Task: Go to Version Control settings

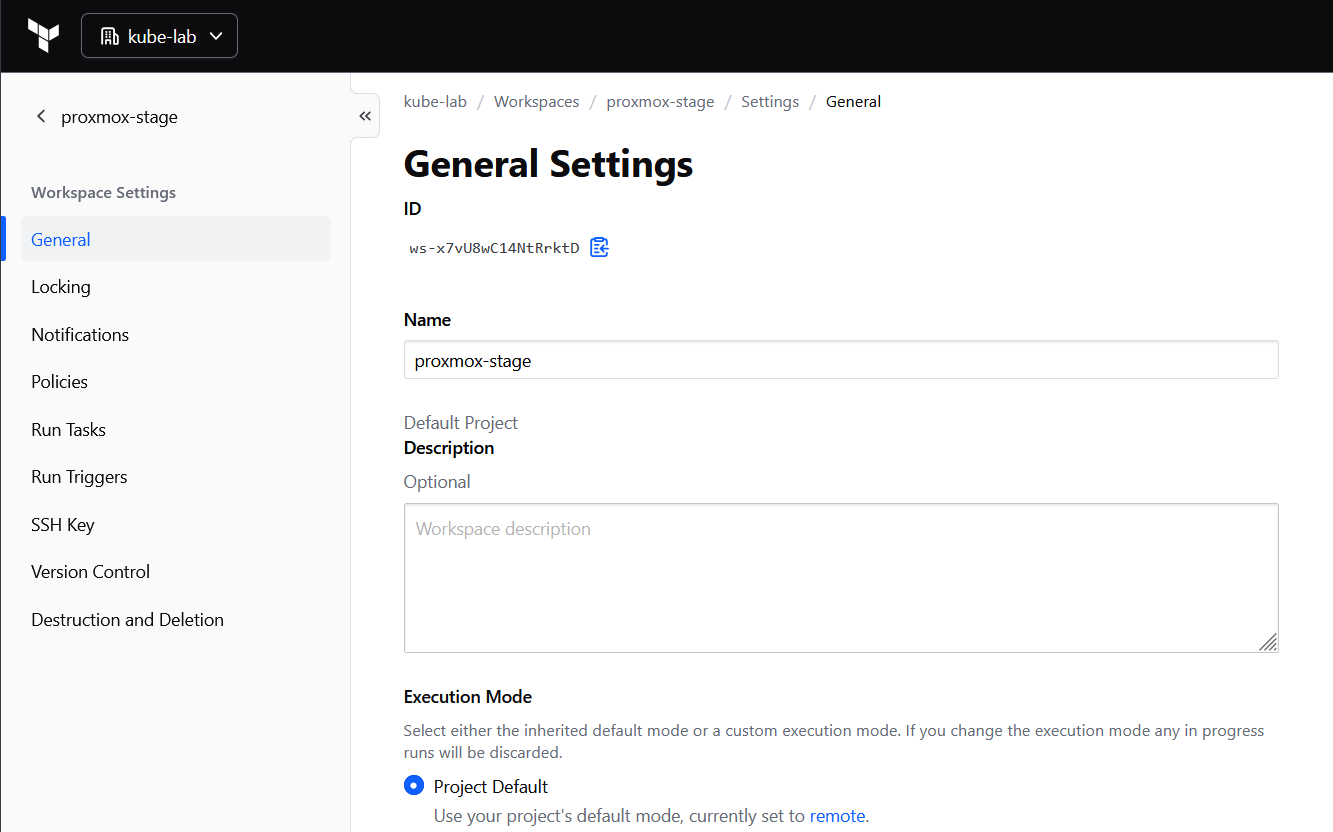Action: [x=90, y=572]
